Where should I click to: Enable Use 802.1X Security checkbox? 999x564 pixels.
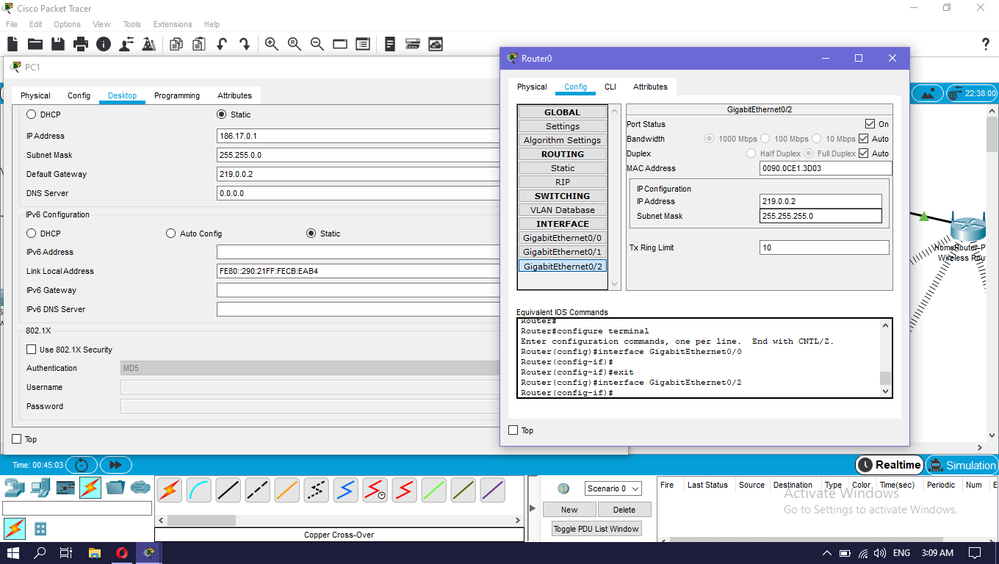click(x=31, y=349)
